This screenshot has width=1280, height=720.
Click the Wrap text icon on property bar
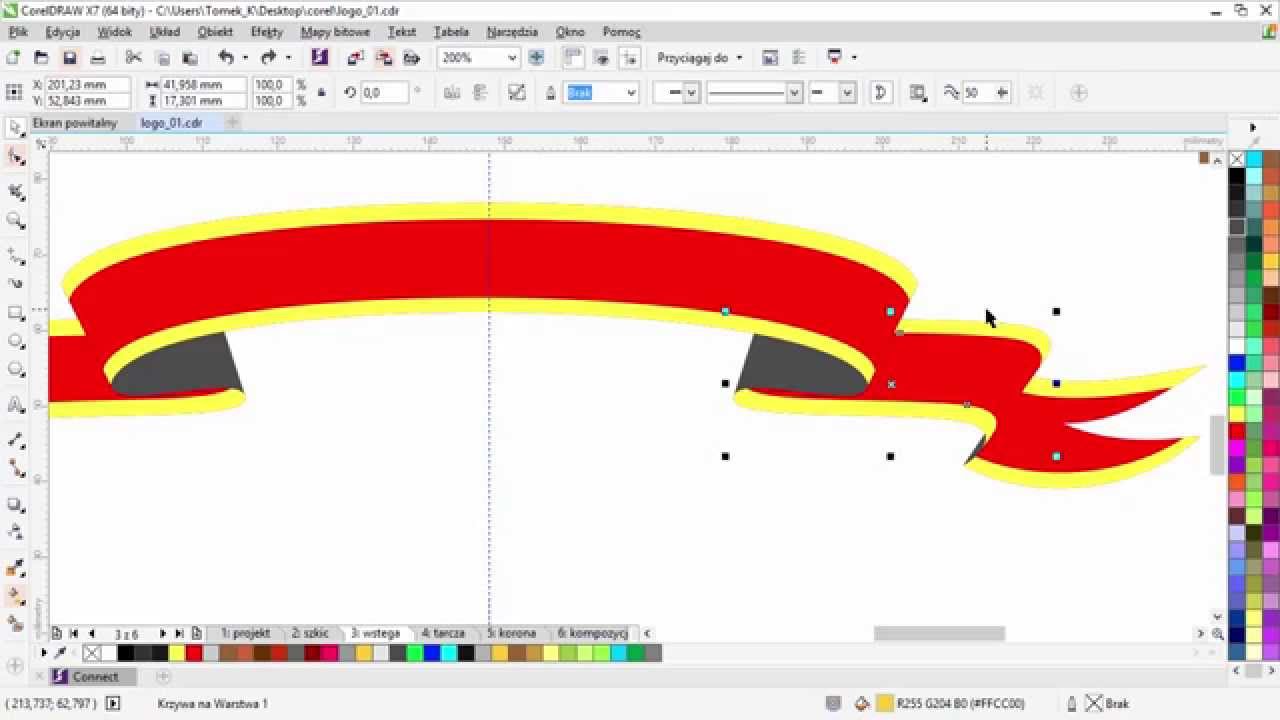point(917,93)
